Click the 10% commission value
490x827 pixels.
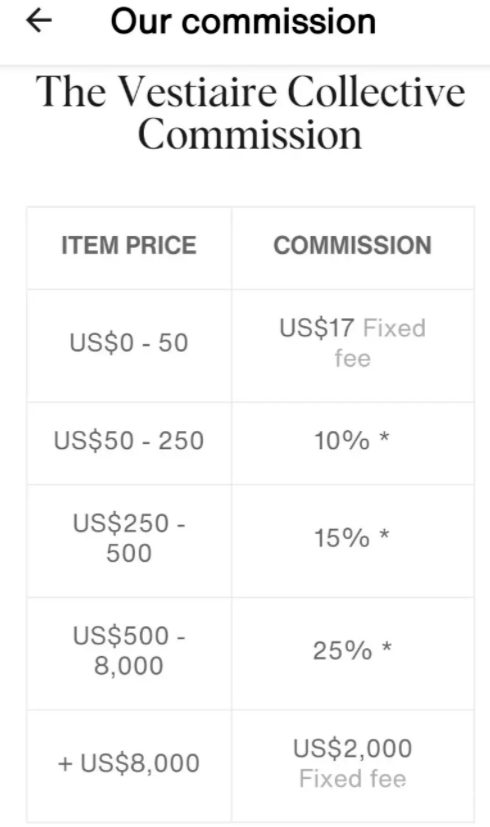point(342,440)
